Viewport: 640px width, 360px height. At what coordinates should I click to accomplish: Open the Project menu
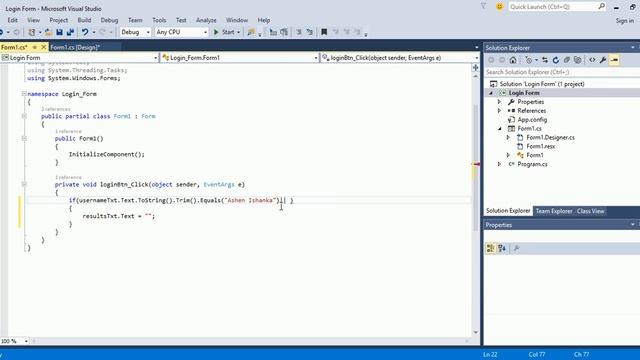58,20
